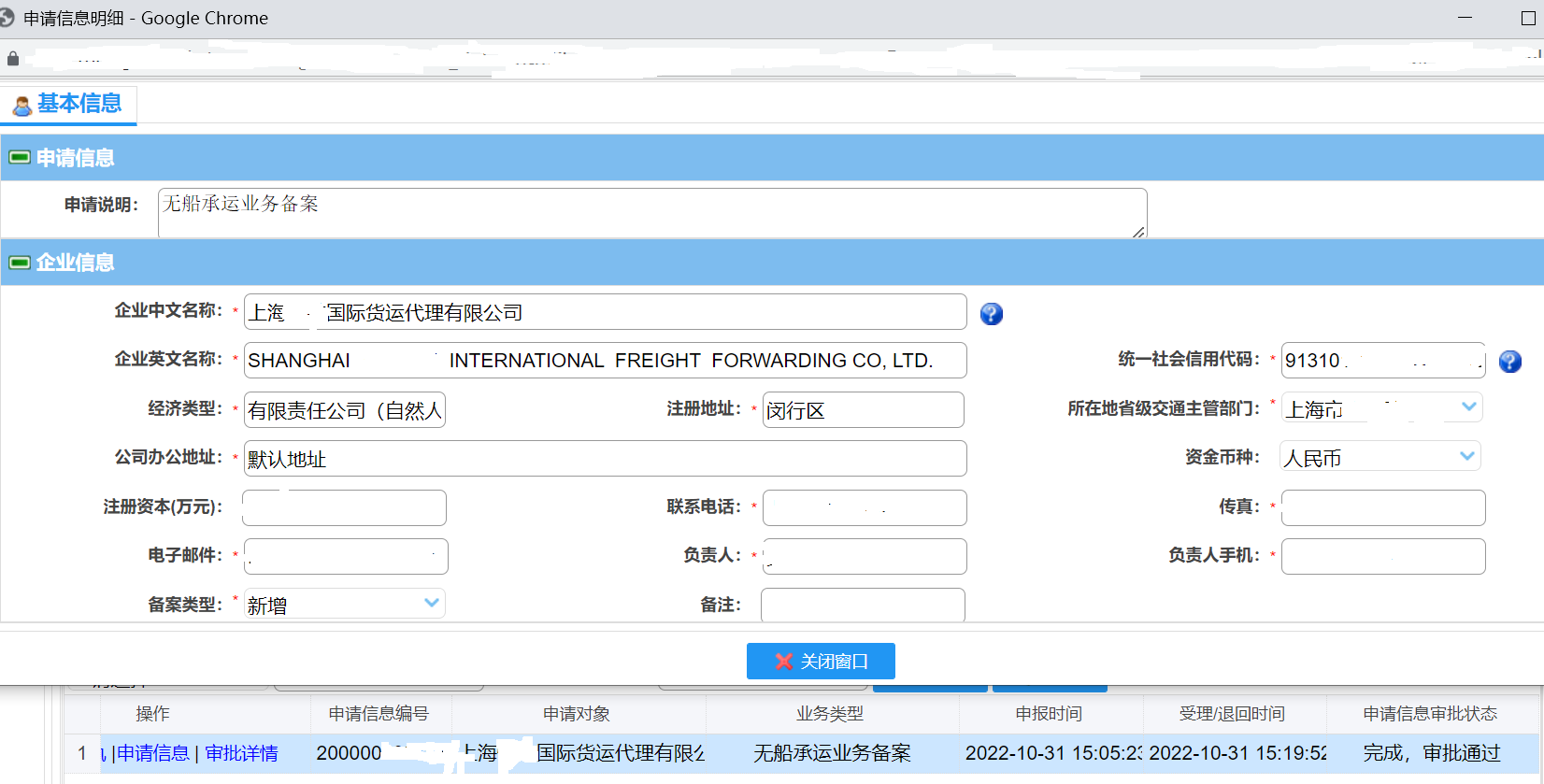Screen dimensions: 1544x784
Task: Open the 基本信息 tab
Action: (68, 104)
